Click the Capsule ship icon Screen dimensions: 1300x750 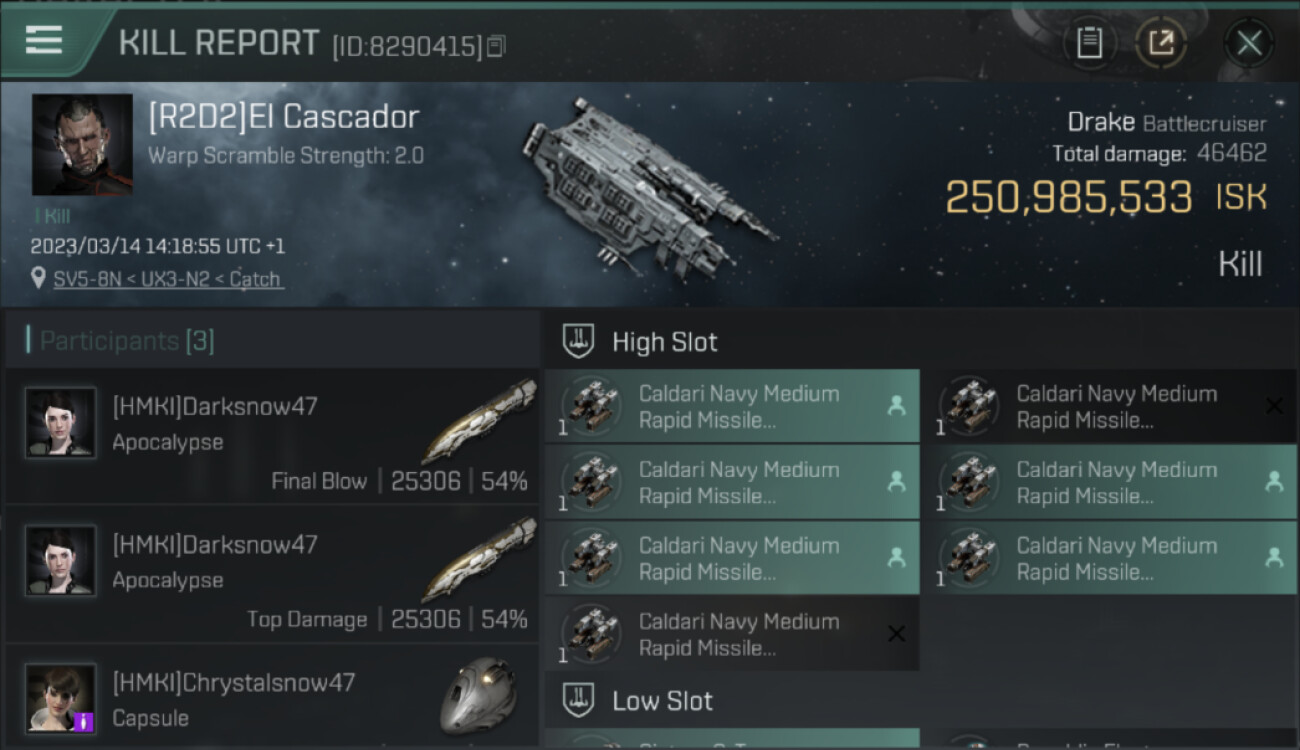click(478, 695)
